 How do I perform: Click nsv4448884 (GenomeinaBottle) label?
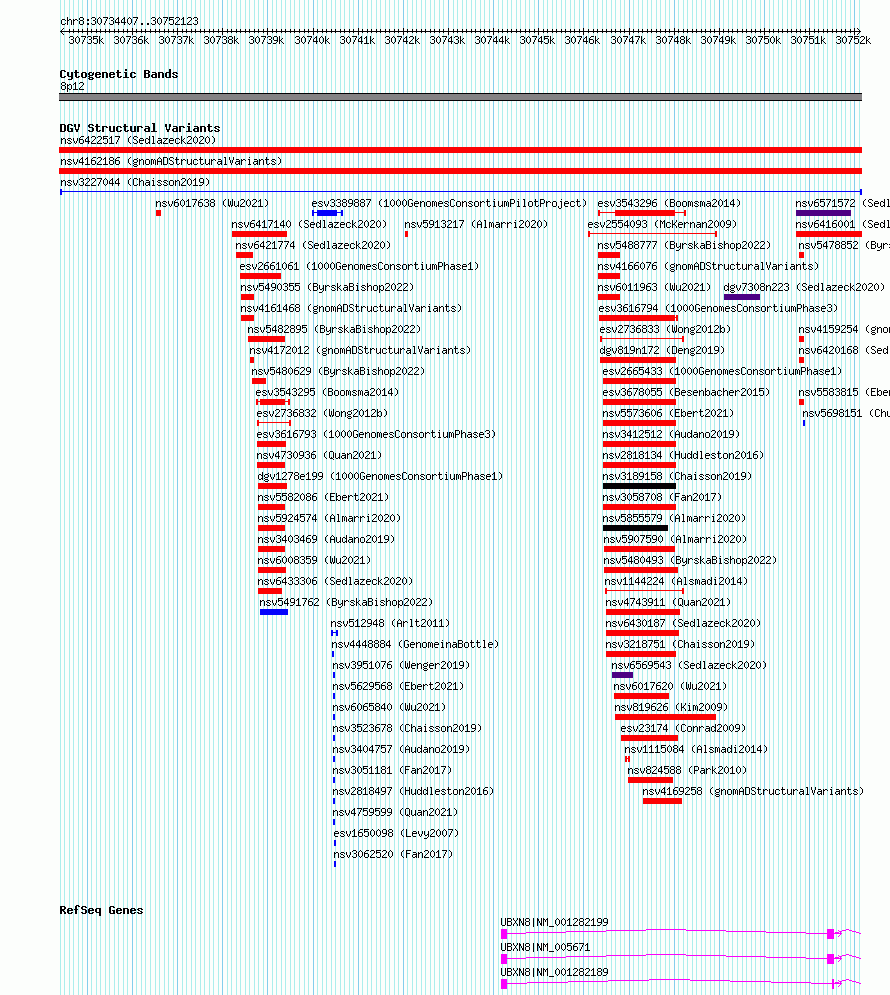coord(415,643)
